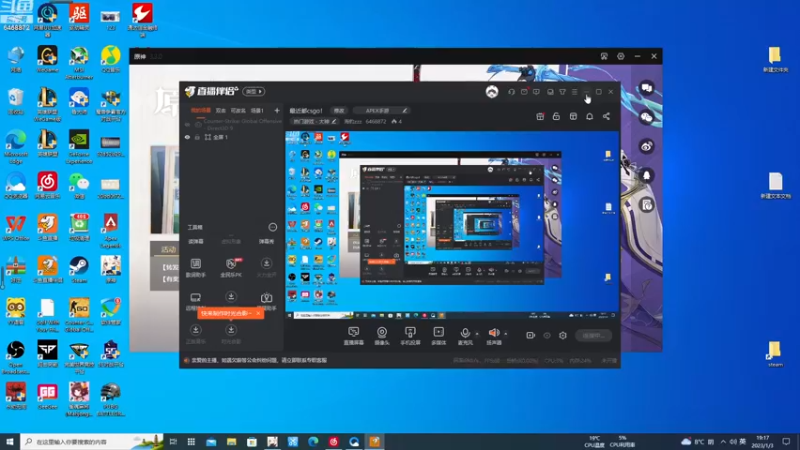Click the lock icon above preview
This screenshot has height=450, width=800.
[556, 117]
